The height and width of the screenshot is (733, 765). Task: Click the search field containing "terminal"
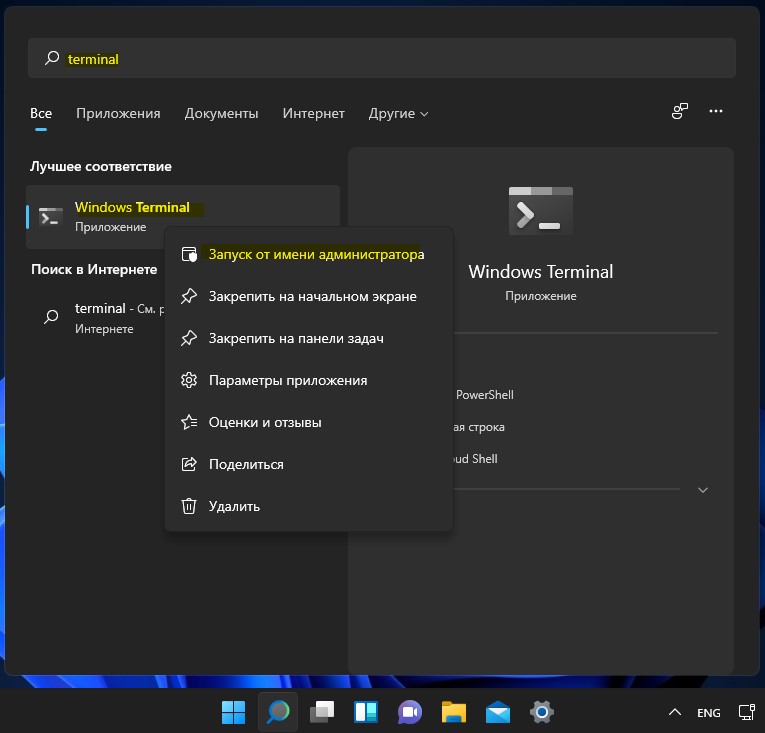(382, 58)
